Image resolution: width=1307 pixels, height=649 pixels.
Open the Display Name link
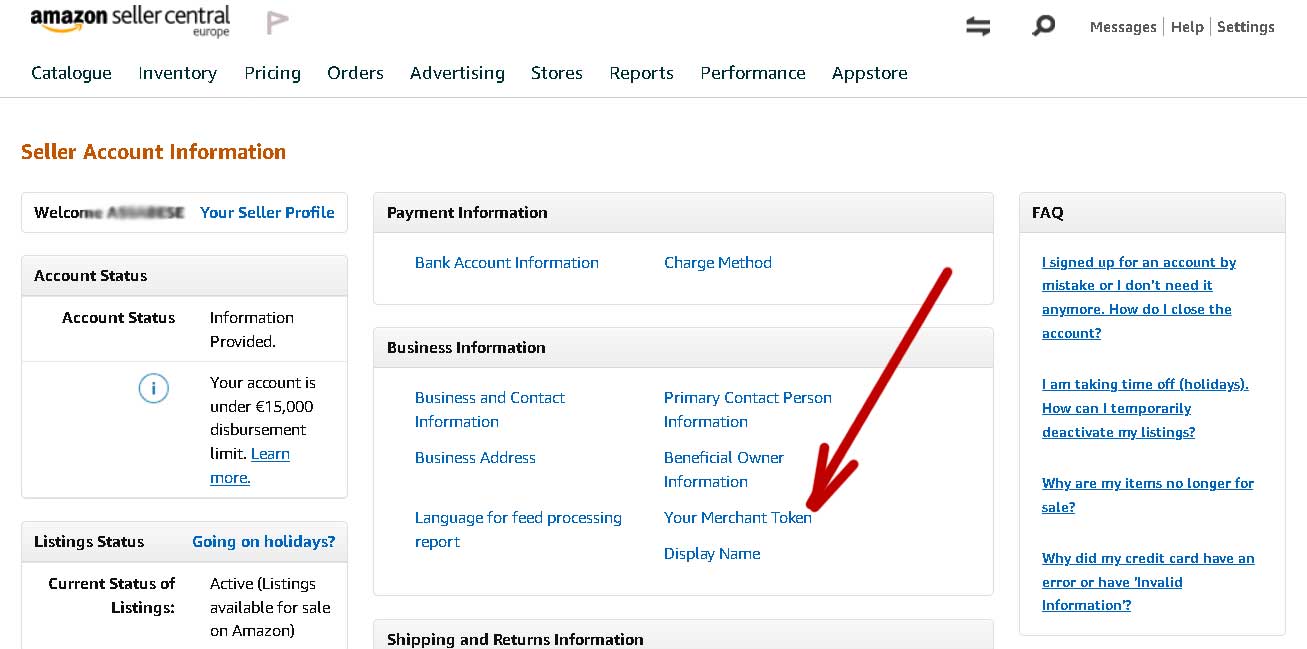point(712,553)
